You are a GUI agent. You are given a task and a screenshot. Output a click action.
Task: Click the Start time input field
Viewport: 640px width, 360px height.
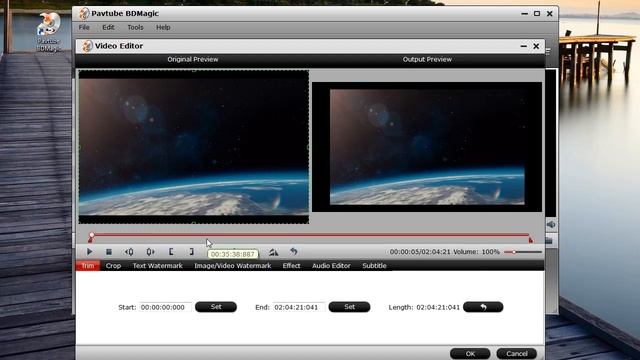tap(165, 307)
